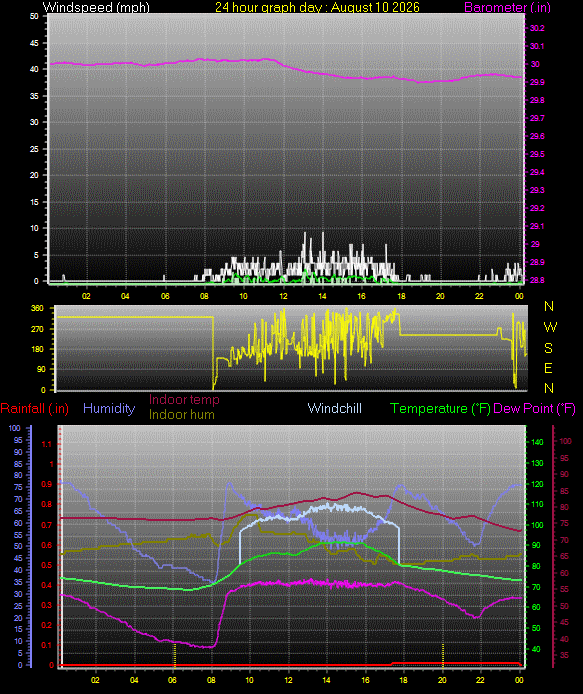Click the yellow marker at hour 06
Image resolution: width=583 pixels, height=694 pixels.
click(x=174, y=655)
